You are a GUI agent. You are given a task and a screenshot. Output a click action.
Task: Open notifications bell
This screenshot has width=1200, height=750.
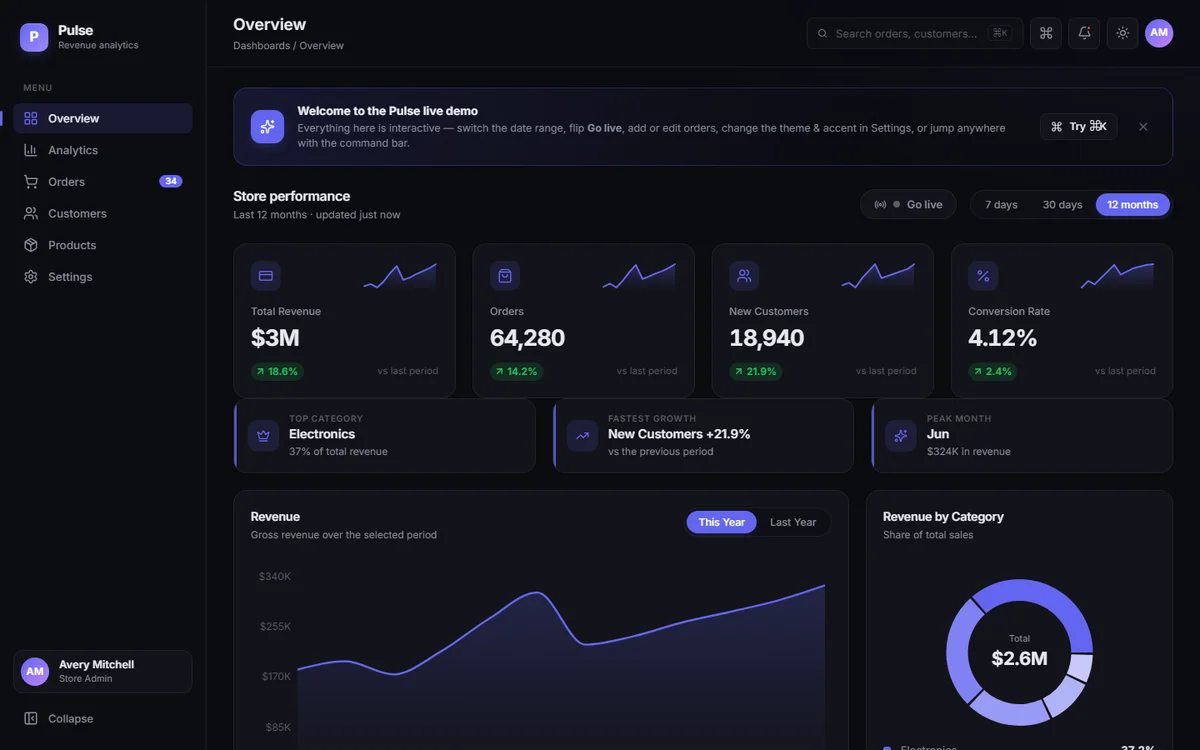(1084, 33)
